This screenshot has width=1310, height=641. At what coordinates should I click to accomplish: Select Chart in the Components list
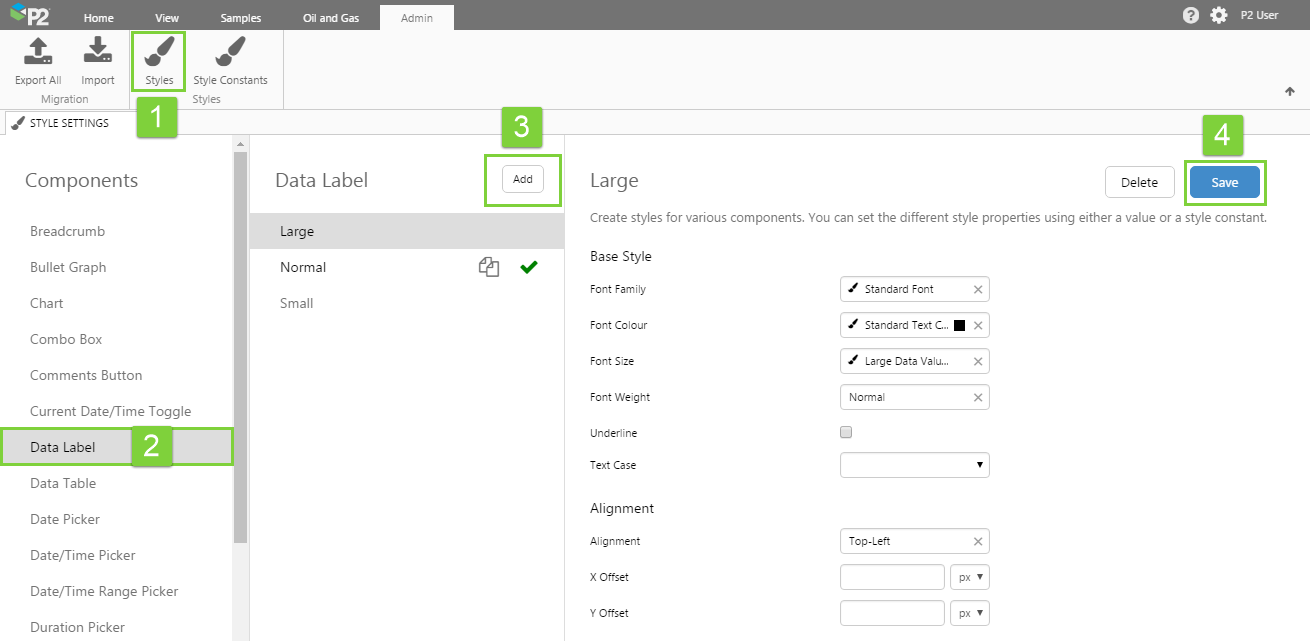click(47, 303)
